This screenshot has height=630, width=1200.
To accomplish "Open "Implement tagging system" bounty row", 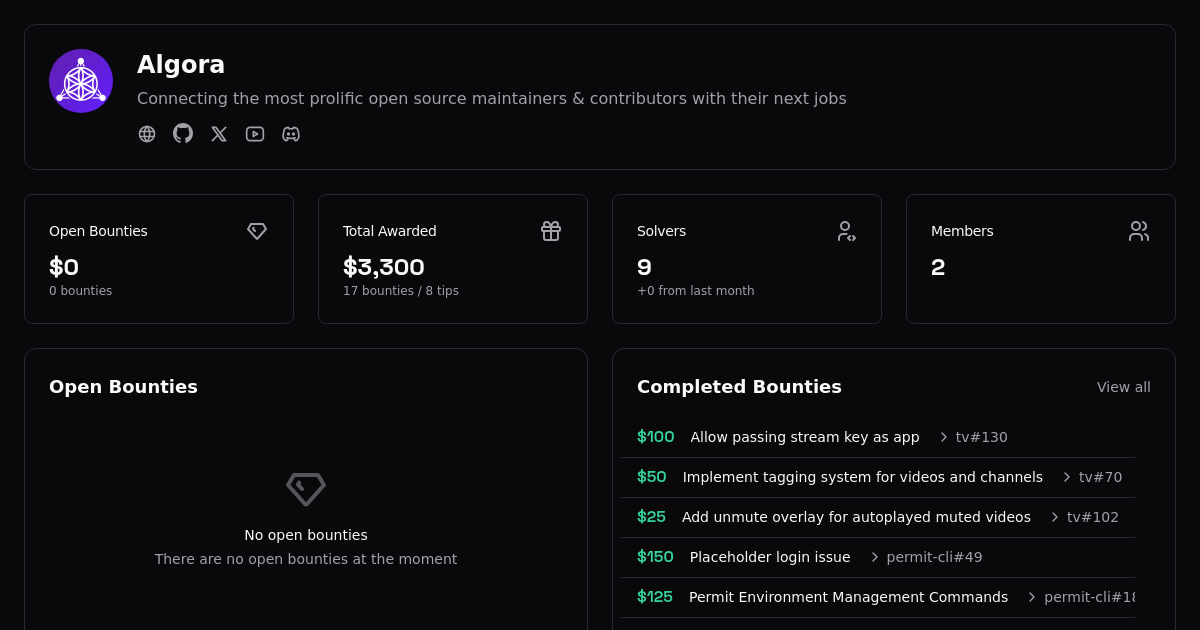I will click(x=862, y=477).
